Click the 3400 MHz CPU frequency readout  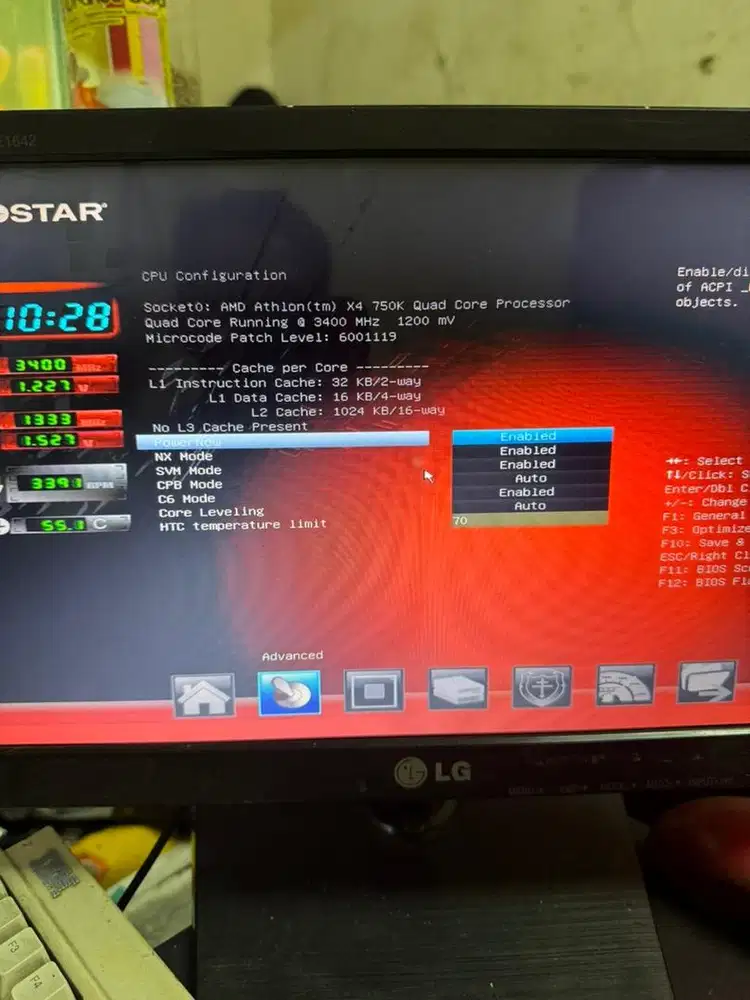59,365
